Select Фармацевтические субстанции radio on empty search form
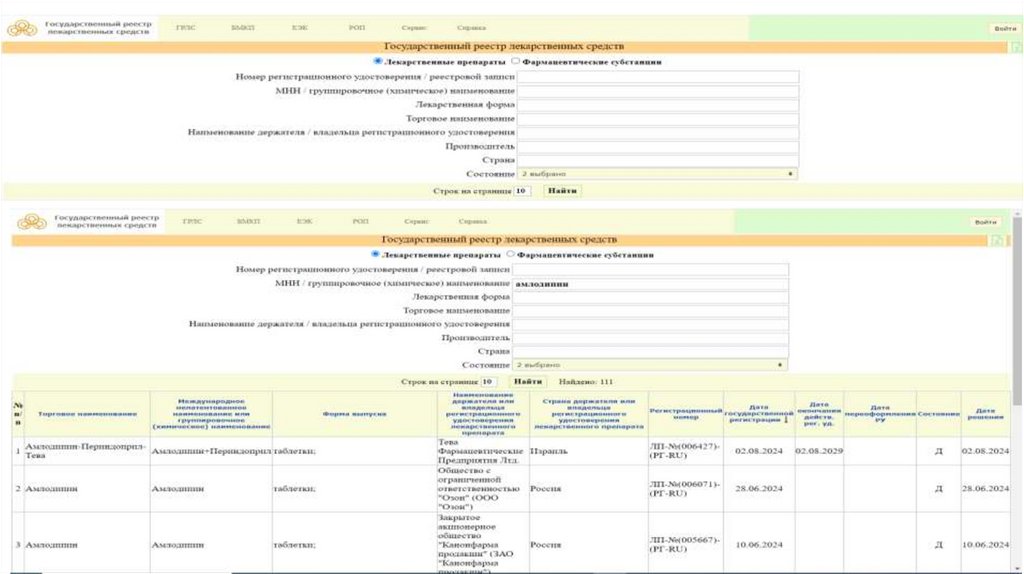Viewport: 1024px width, 574px height. coord(515,61)
